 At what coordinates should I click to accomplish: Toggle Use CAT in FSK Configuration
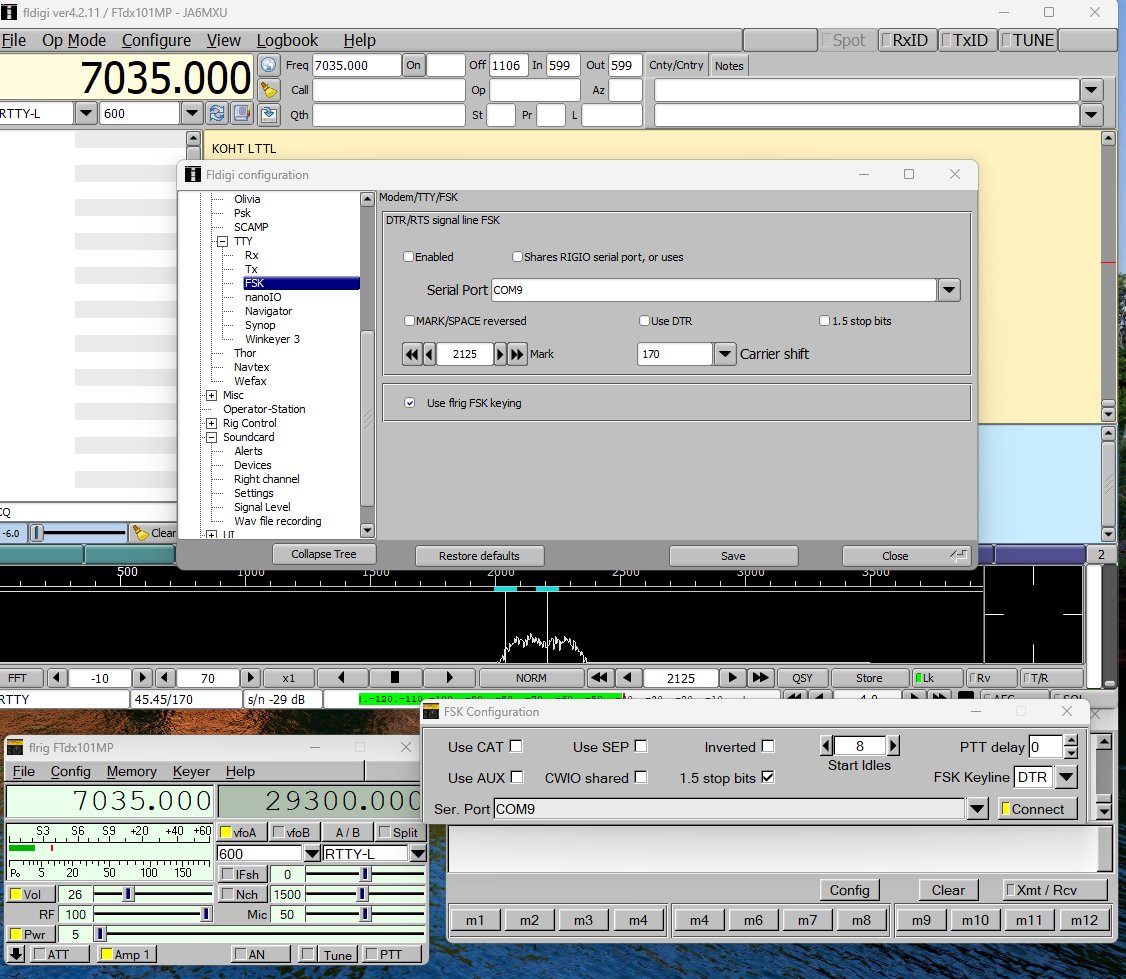(516, 746)
